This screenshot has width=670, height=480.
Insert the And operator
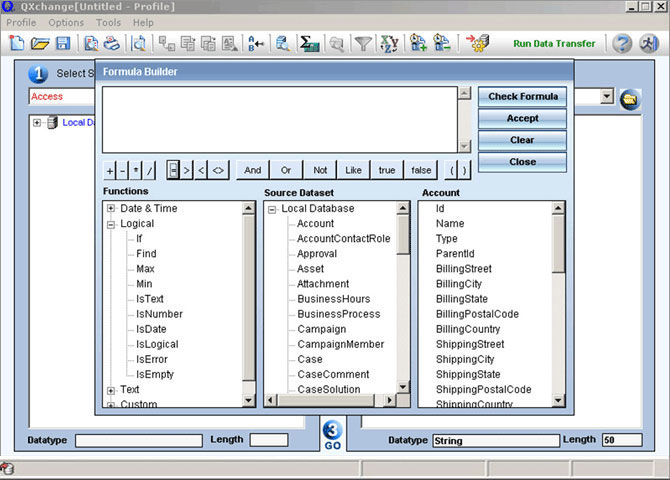(x=253, y=170)
